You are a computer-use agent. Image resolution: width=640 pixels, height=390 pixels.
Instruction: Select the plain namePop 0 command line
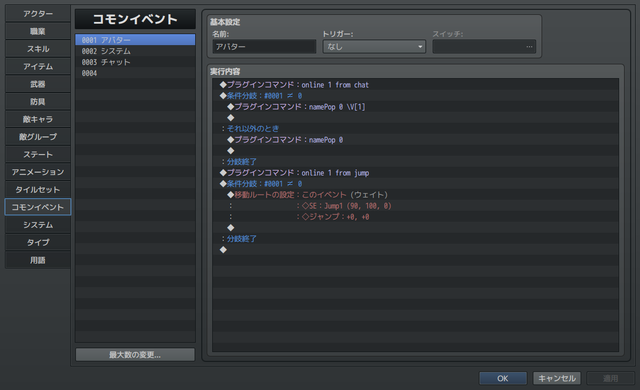416,140
